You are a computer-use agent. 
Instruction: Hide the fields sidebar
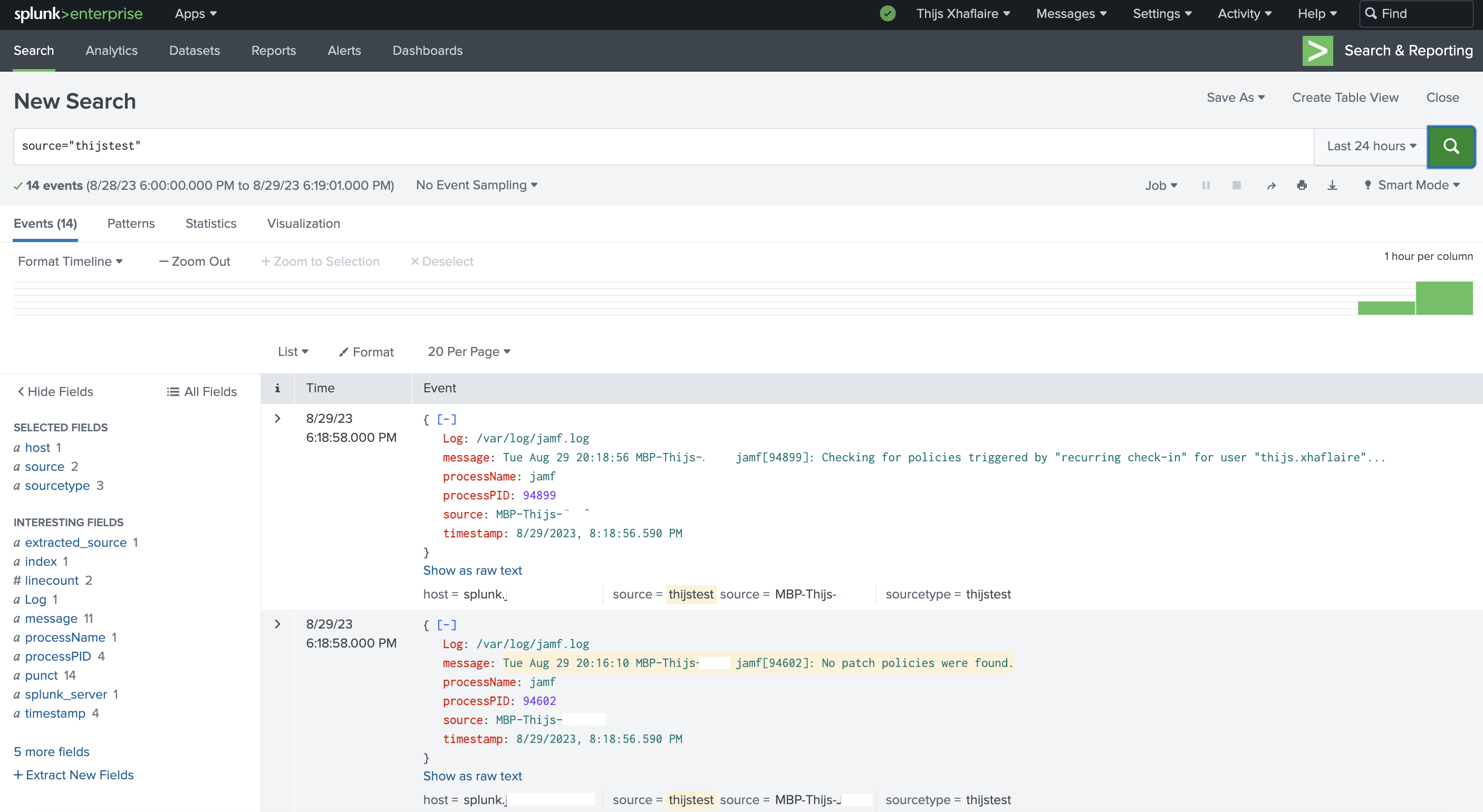click(55, 391)
